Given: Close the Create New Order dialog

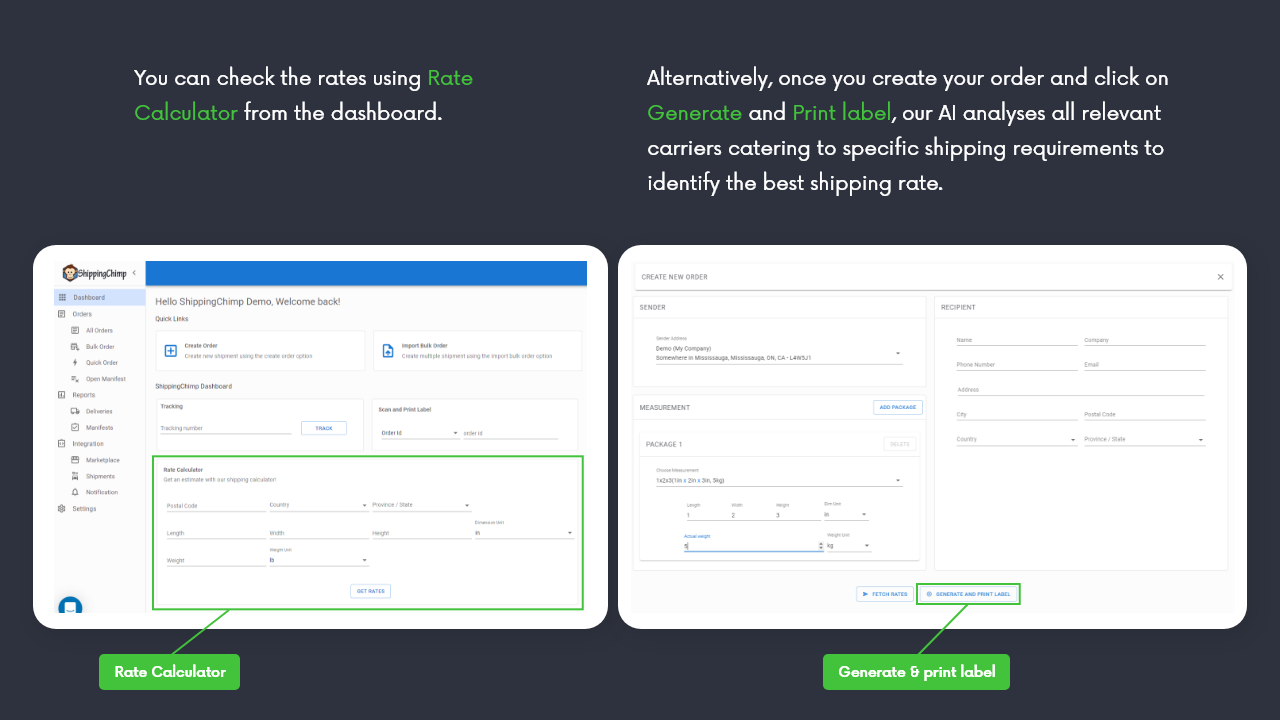Looking at the screenshot, I should click(1220, 277).
